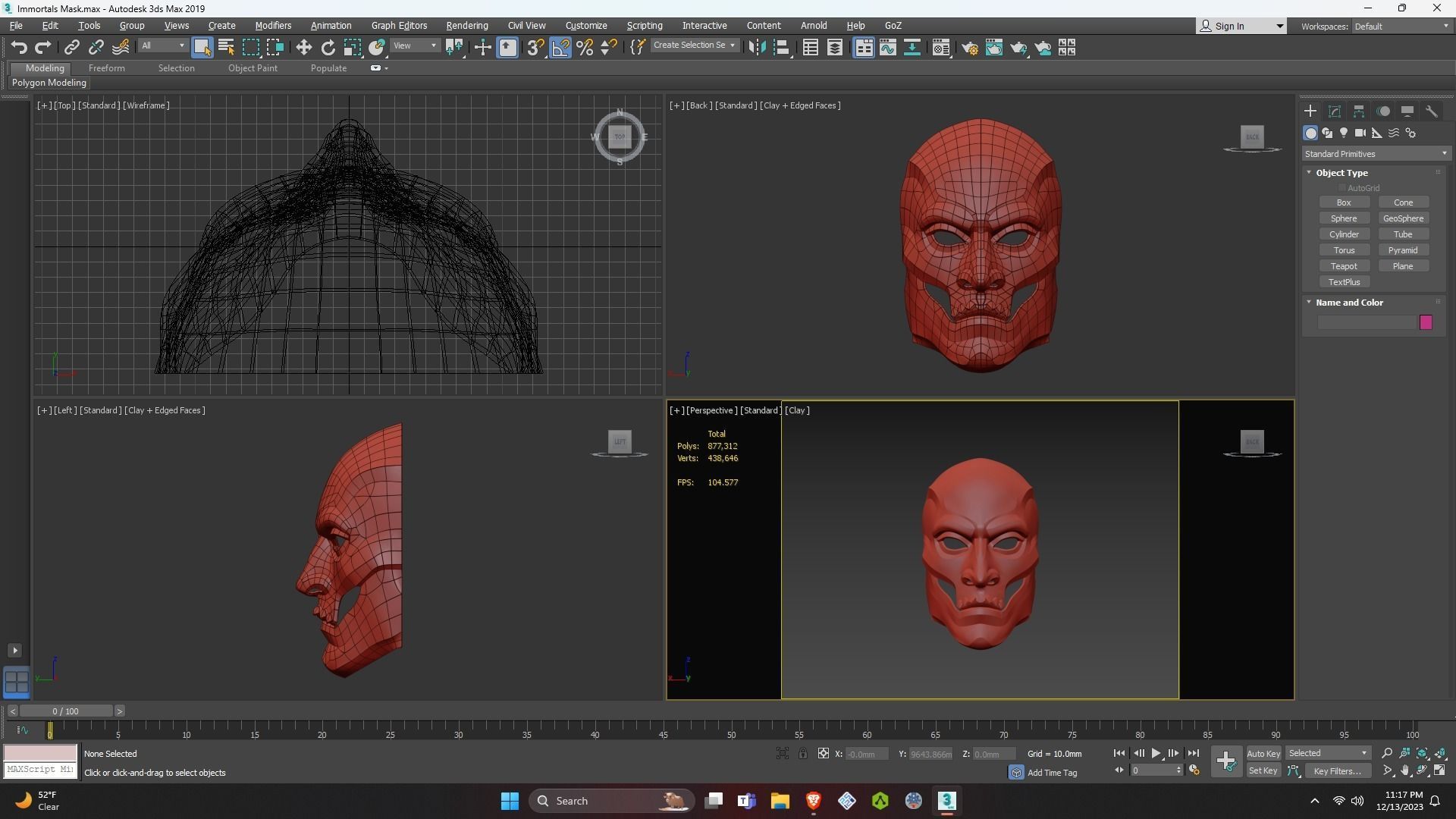Click the pink object color swatch
The image size is (1456, 819).
[1426, 323]
